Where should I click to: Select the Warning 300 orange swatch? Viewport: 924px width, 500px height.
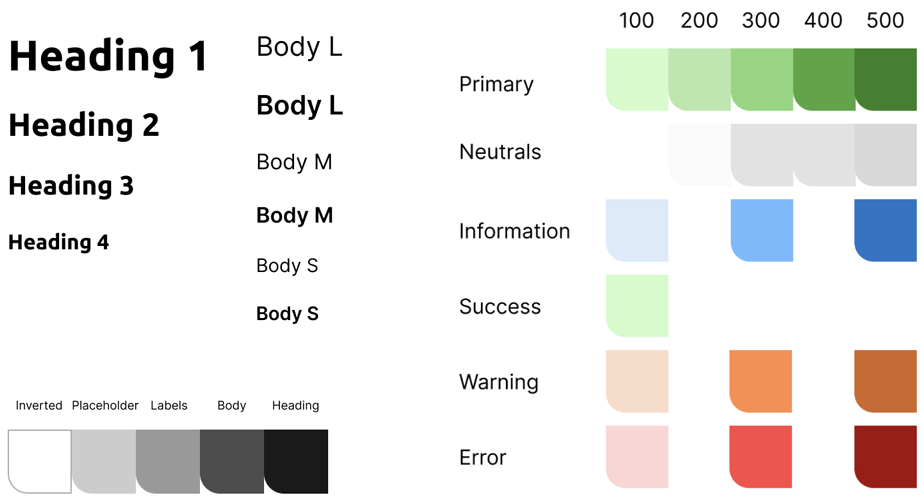(x=762, y=381)
